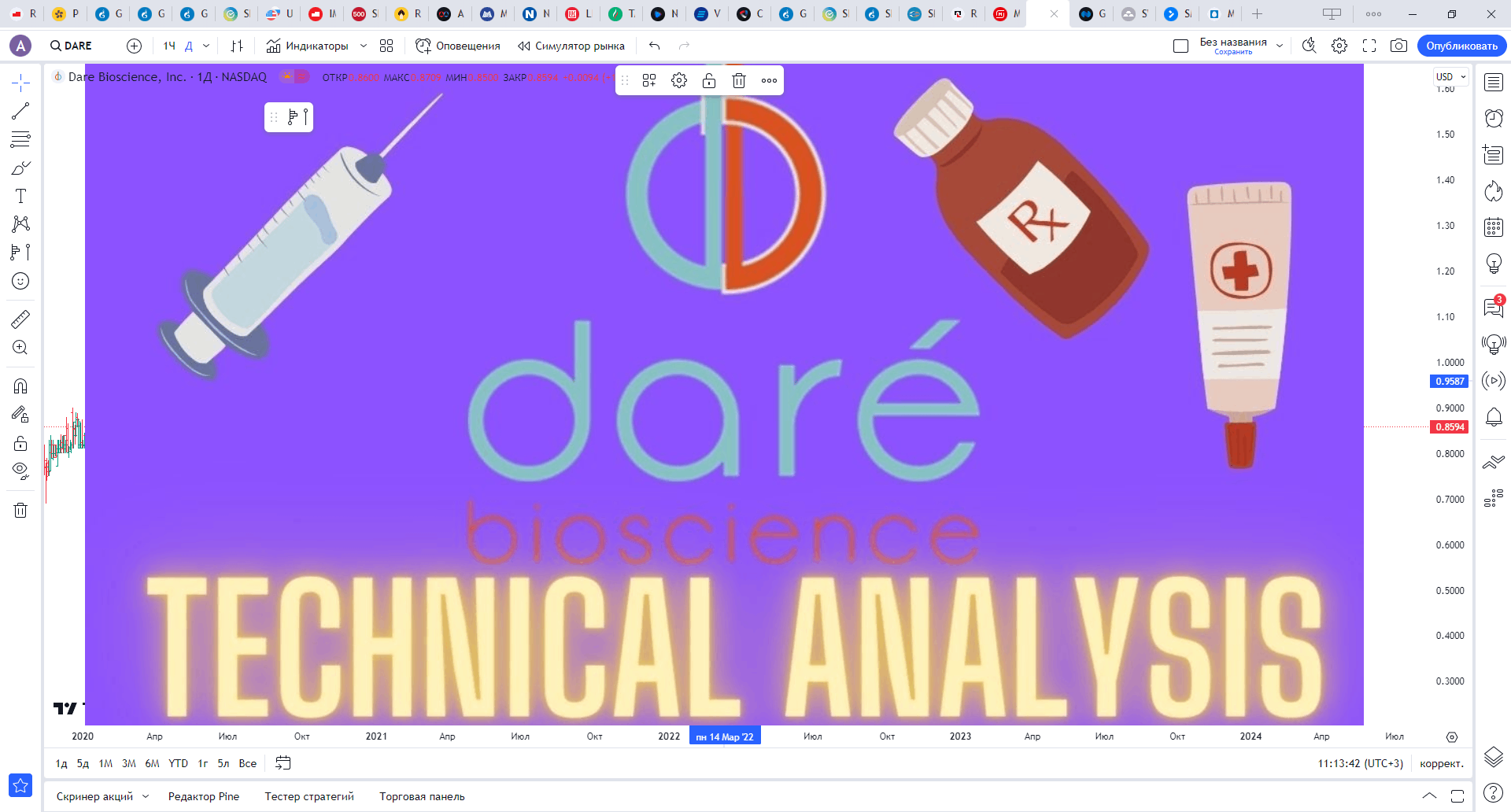Open go-to-date calendar icon
The width and height of the screenshot is (1511, 812).
coord(283,763)
